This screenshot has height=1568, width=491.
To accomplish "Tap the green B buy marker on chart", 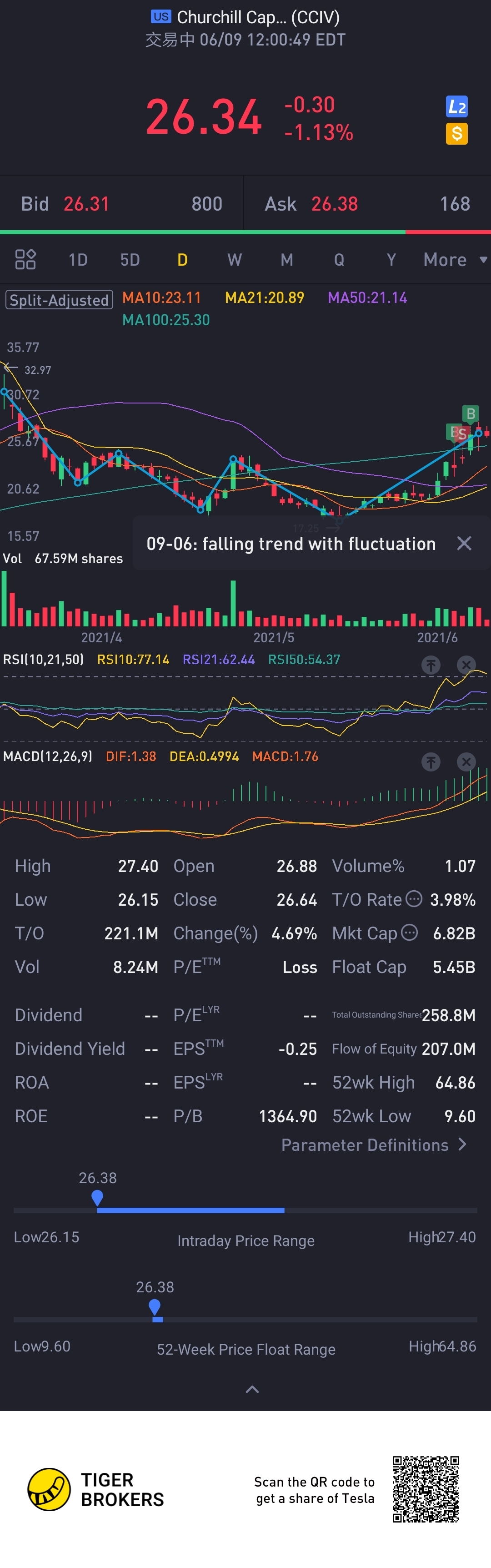I will coord(470,414).
